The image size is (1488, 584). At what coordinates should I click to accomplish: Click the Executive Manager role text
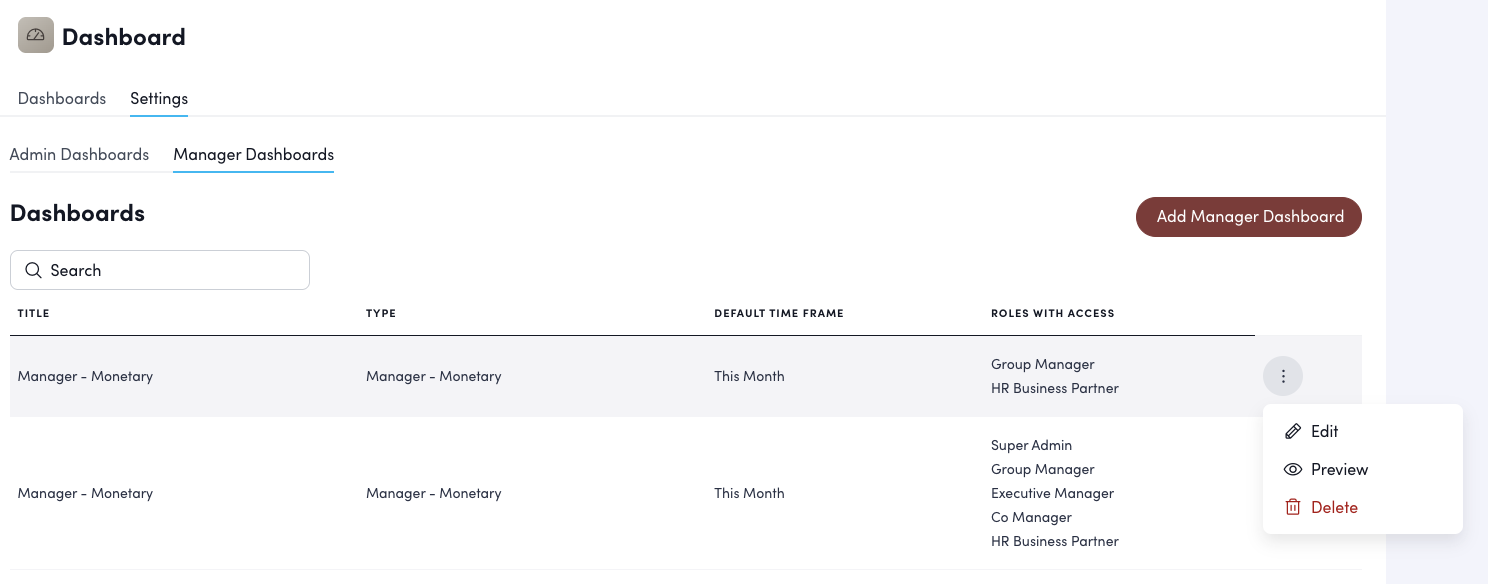click(1052, 493)
